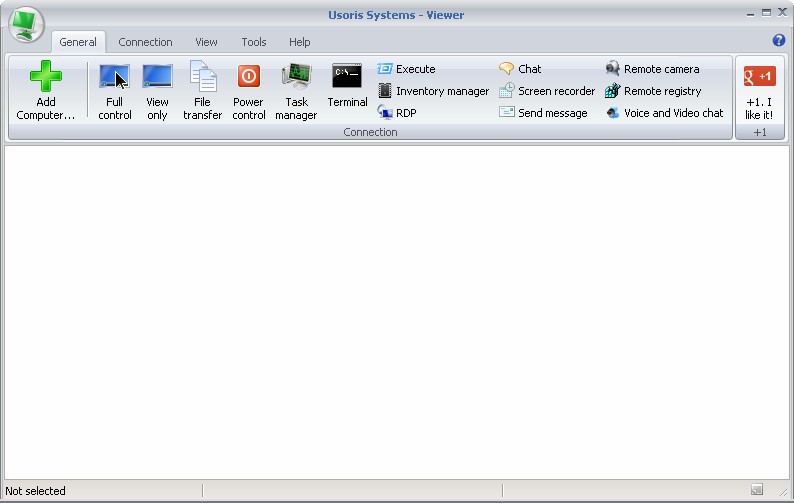
Task: Click the green Add Computer plus icon
Action: 46,76
